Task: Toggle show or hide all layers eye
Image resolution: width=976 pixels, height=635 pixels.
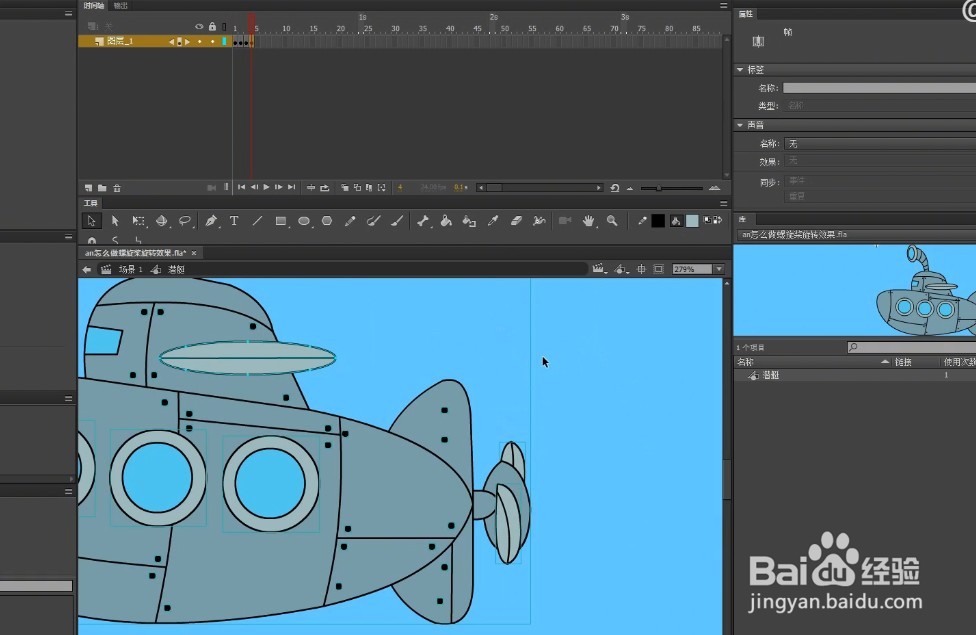Action: (199, 27)
